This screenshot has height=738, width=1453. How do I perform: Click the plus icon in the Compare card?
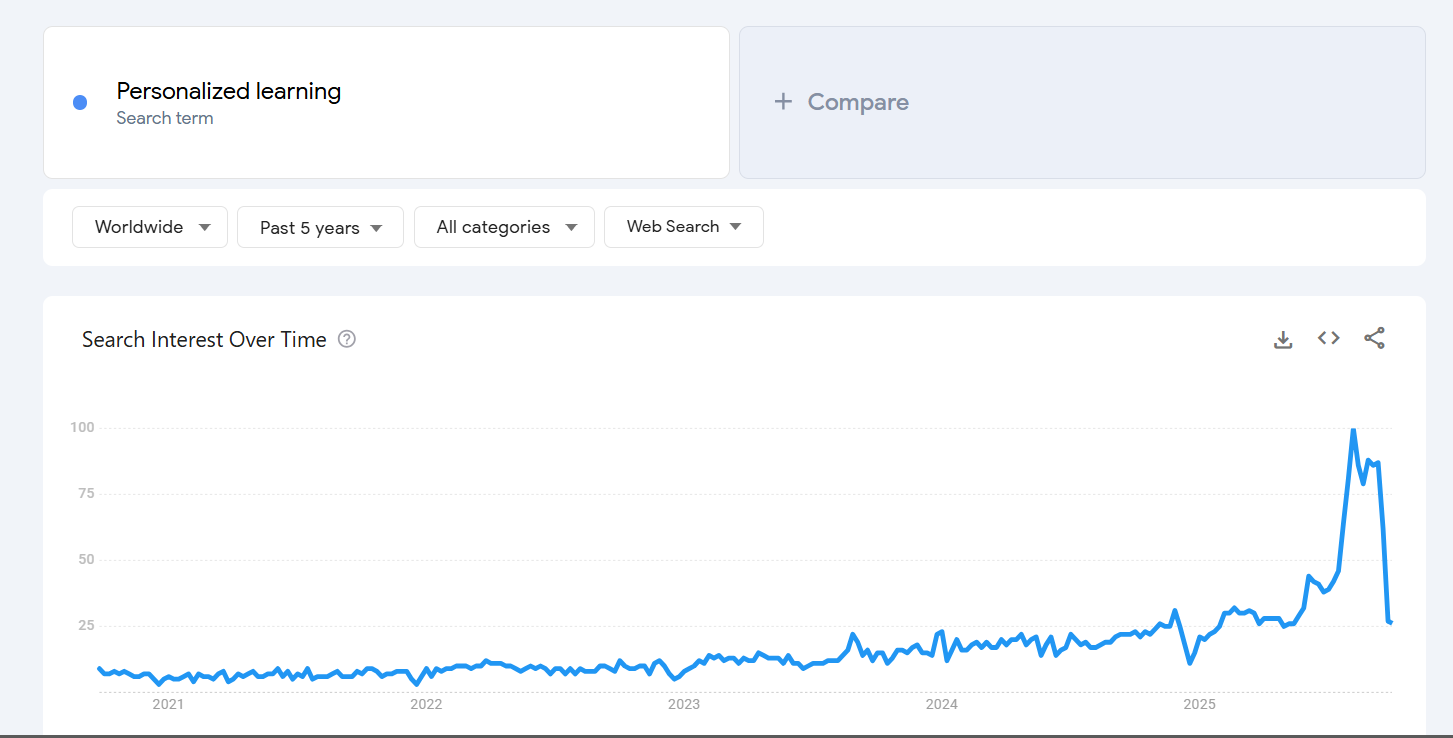click(783, 102)
